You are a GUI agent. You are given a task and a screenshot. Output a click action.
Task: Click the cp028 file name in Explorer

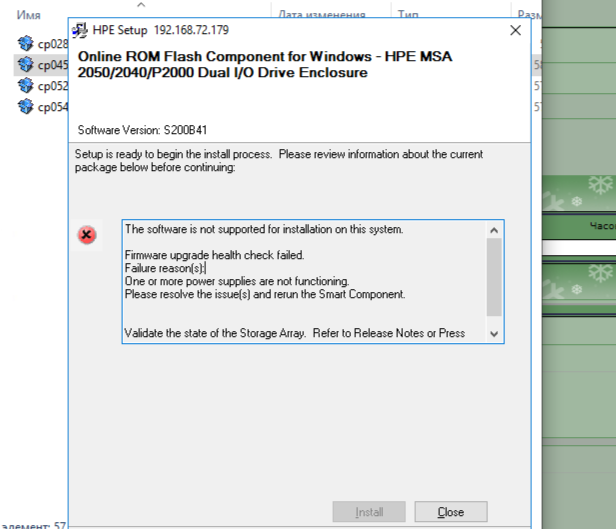(53, 44)
